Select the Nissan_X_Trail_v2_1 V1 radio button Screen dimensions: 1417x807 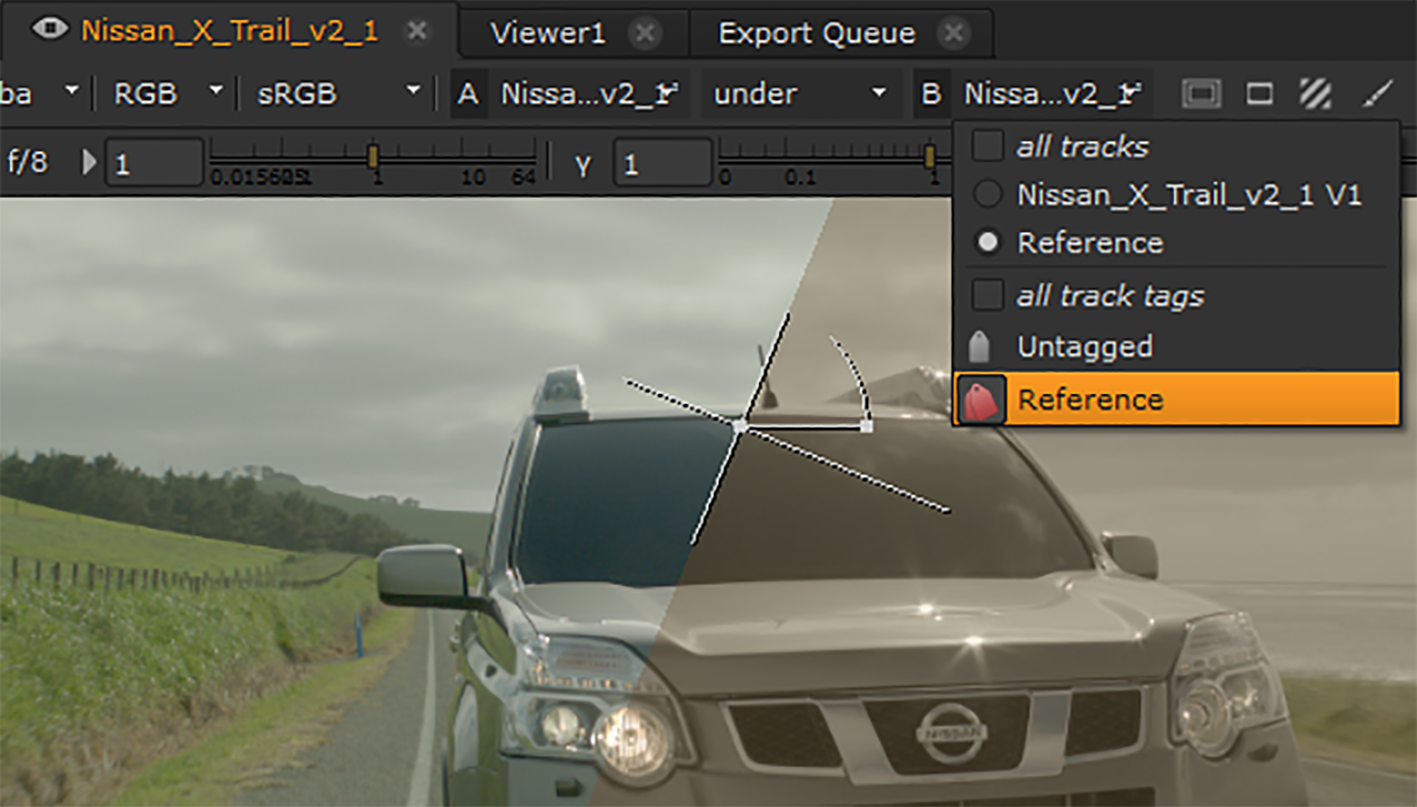click(x=987, y=195)
